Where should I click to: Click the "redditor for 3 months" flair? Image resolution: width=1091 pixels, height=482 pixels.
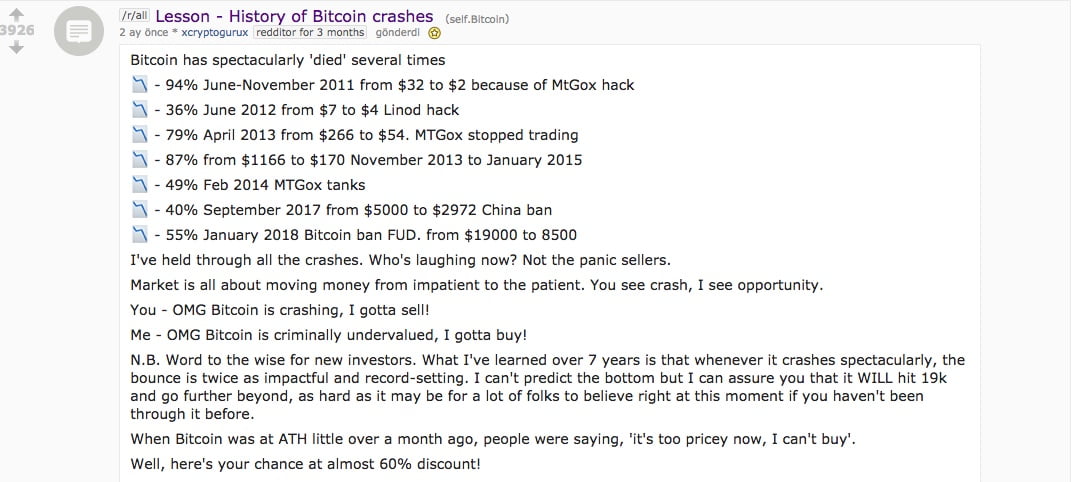(303, 32)
